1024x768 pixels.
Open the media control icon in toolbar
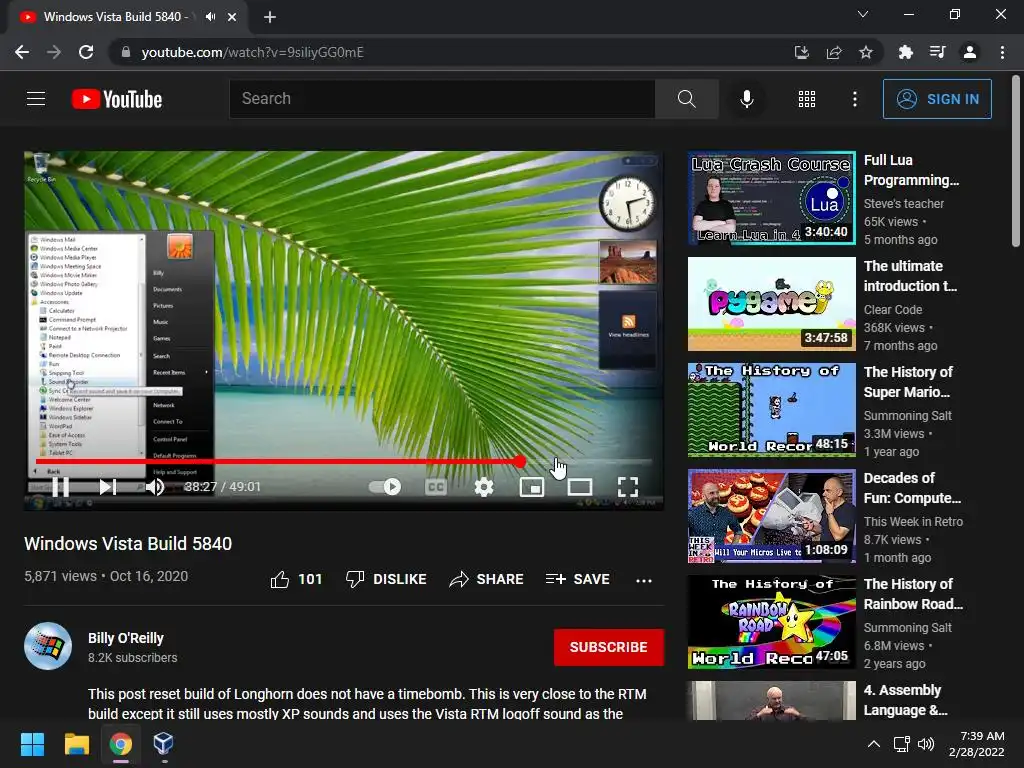[937, 52]
